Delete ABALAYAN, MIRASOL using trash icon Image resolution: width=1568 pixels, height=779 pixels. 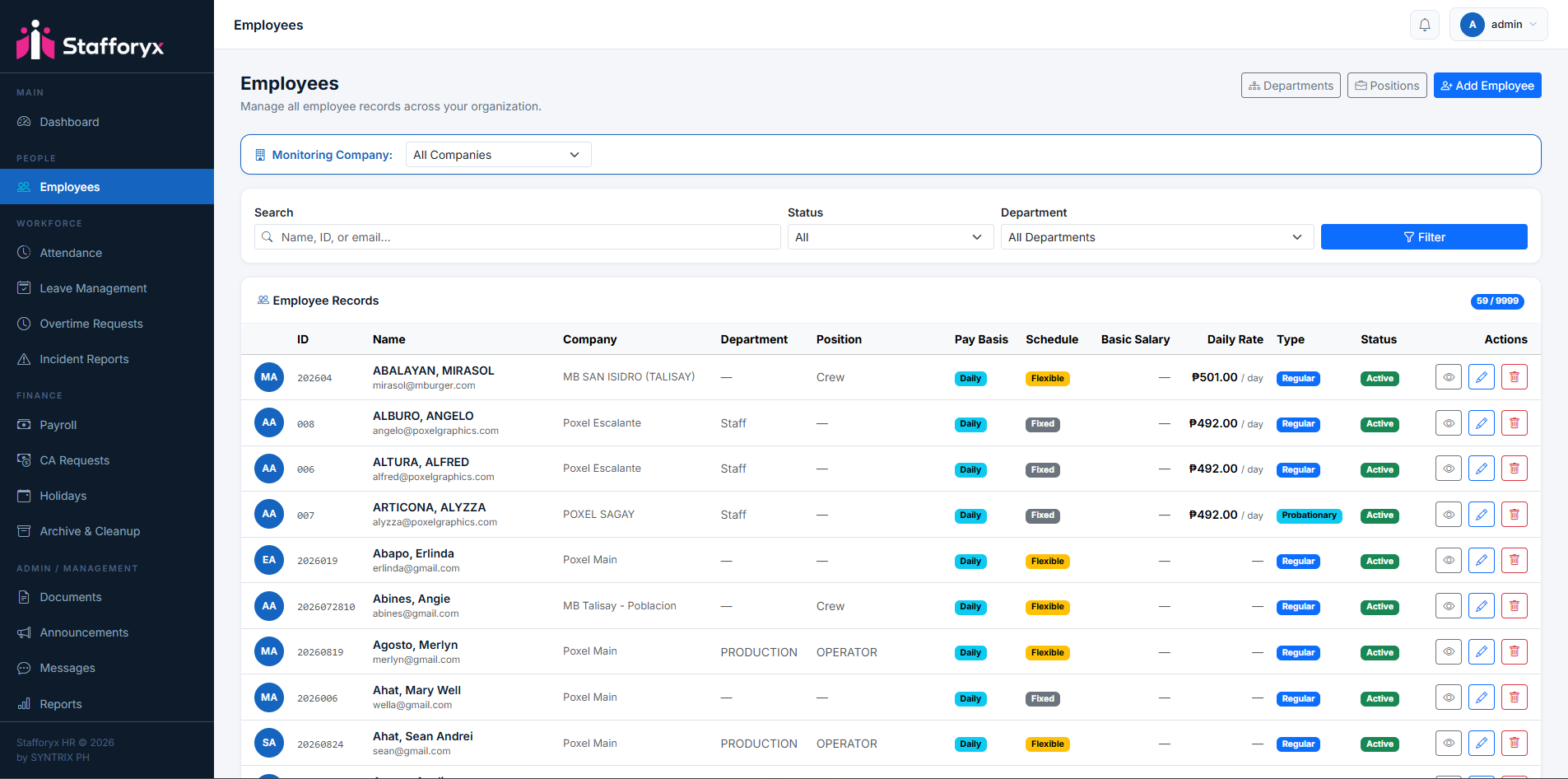point(1514,377)
